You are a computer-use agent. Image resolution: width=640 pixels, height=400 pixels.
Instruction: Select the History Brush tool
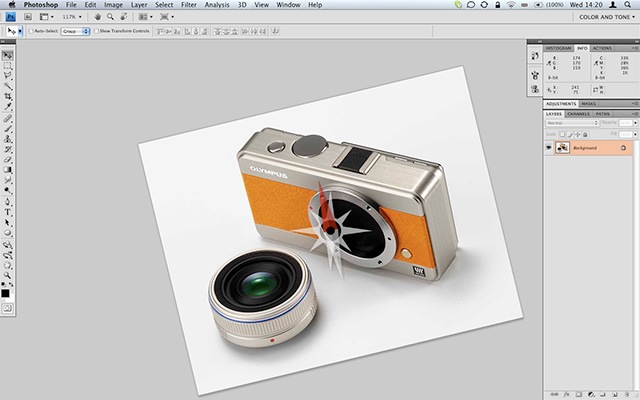pos(8,149)
